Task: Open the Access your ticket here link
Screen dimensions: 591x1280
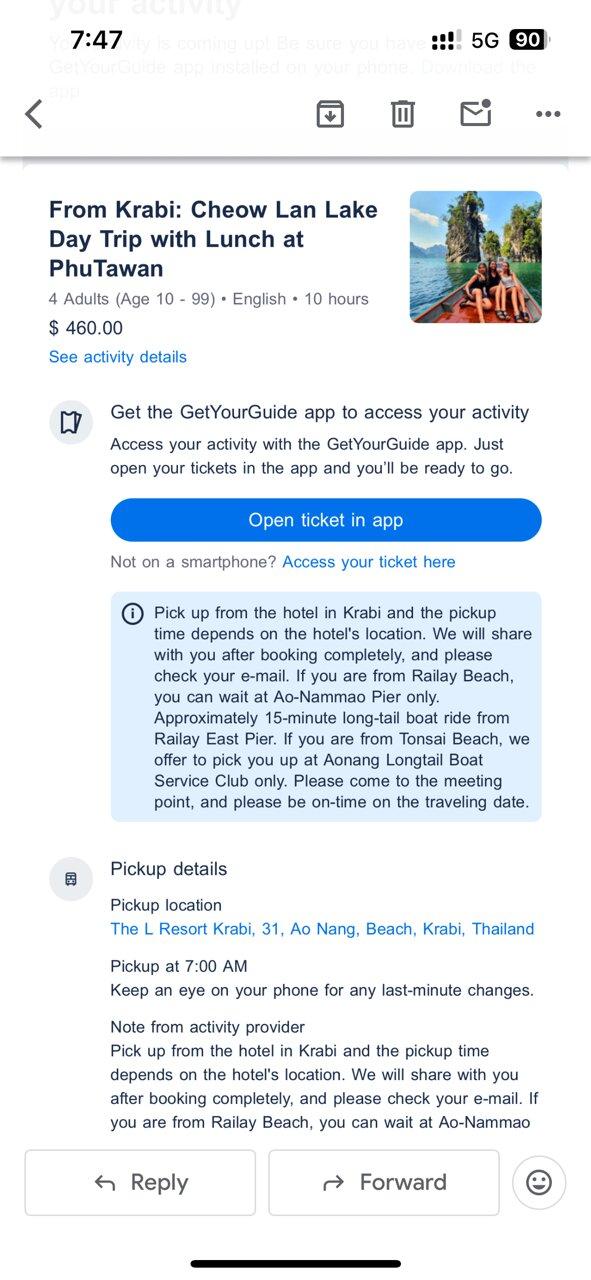Action: 369,562
